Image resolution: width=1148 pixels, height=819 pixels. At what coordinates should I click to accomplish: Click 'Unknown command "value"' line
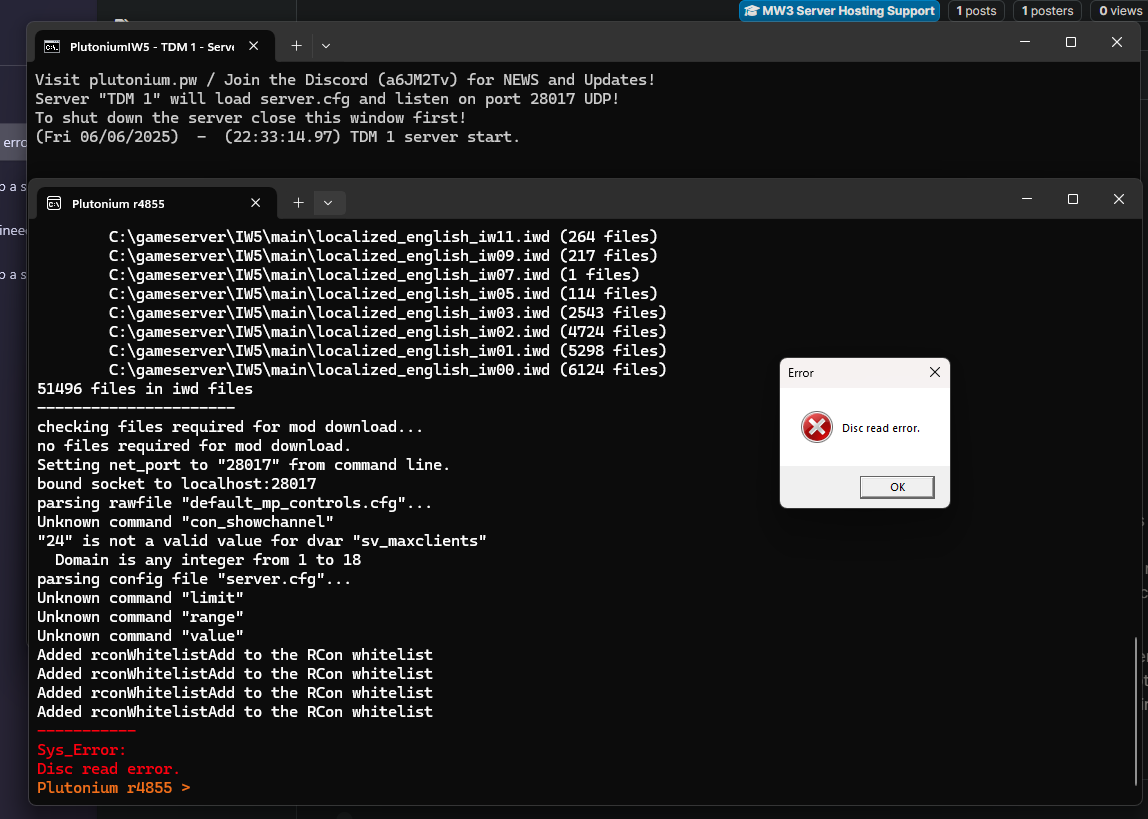(141, 636)
